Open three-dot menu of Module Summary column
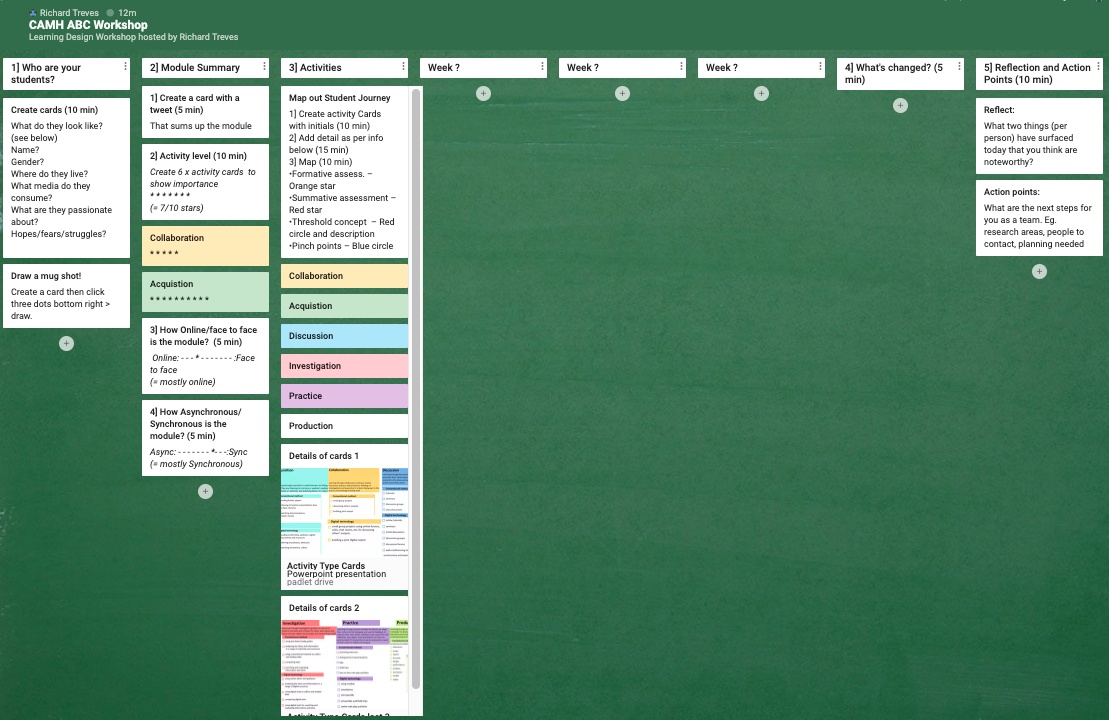1109x720 pixels. tap(265, 66)
